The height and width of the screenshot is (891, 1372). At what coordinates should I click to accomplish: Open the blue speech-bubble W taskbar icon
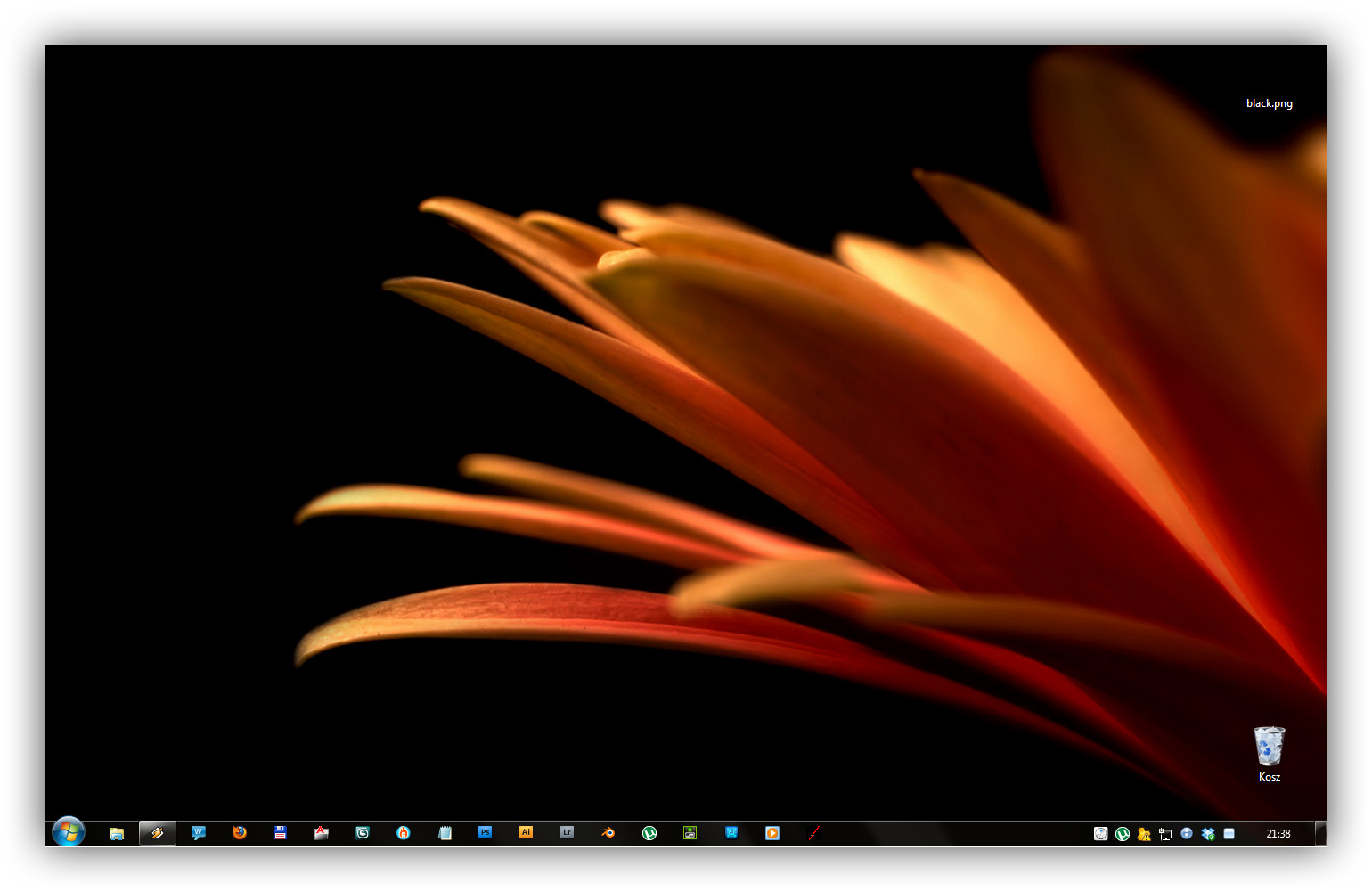[x=199, y=833]
